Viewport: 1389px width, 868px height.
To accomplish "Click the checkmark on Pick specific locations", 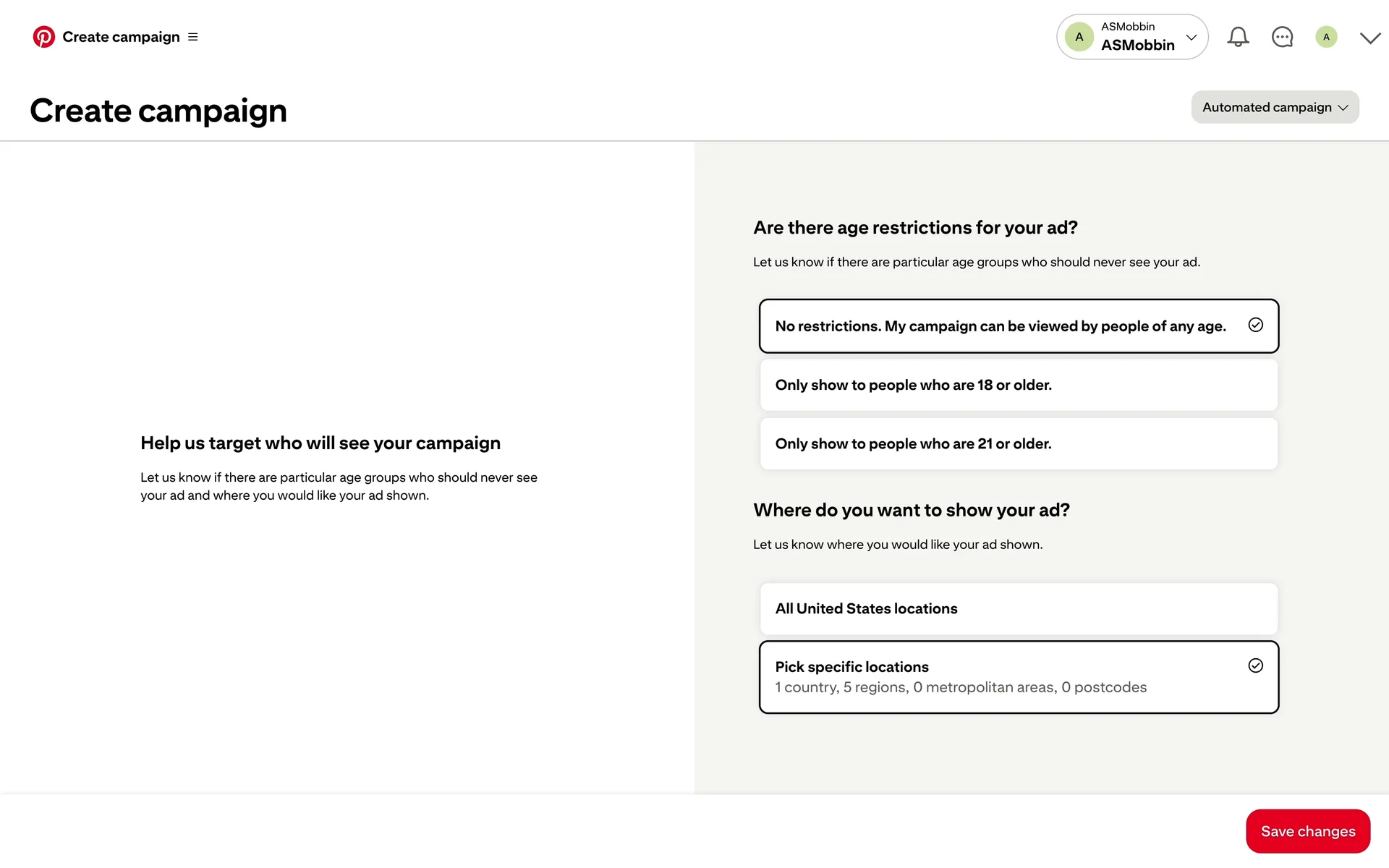I will point(1255,665).
